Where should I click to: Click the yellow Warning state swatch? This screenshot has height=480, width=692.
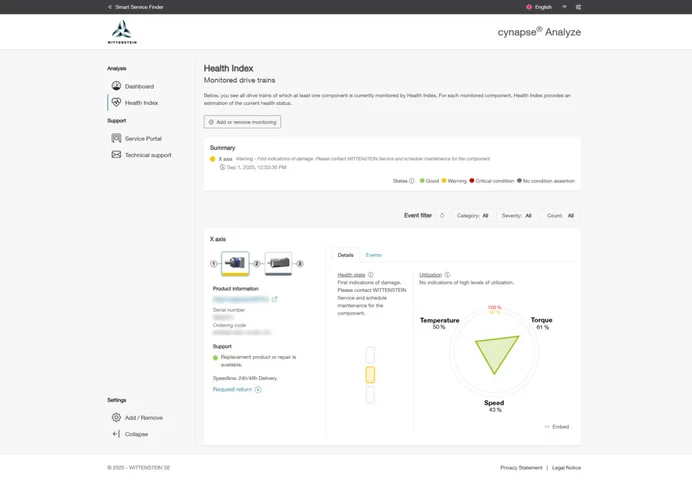(444, 180)
